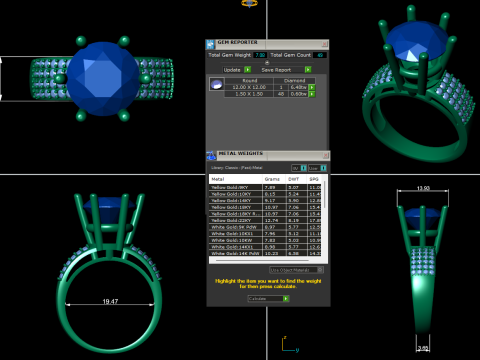This screenshot has height=360, width=480.
Task: Click the green arrow beside Calculate
Action: (x=286, y=299)
